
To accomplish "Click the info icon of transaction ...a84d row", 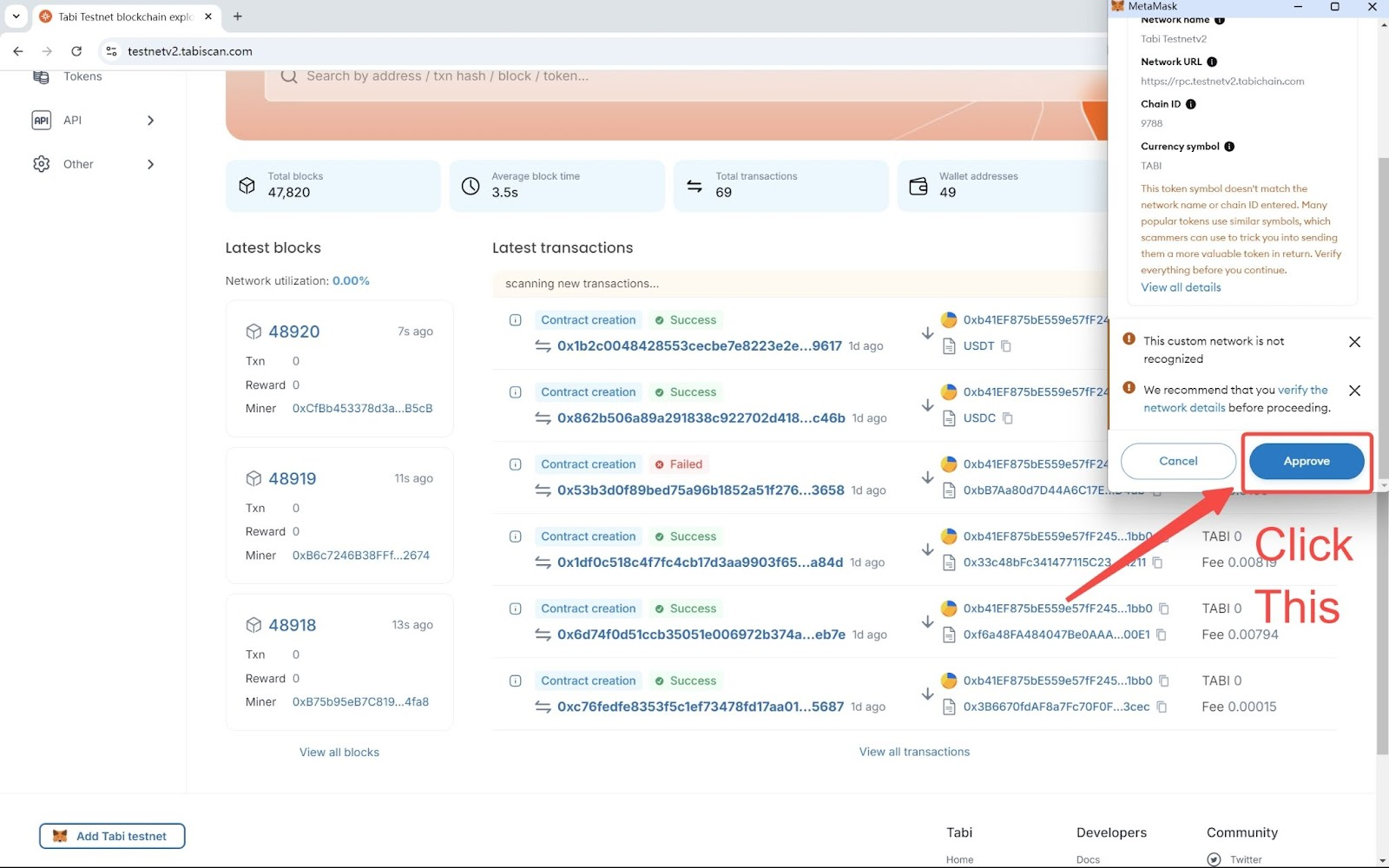I will 516,536.
